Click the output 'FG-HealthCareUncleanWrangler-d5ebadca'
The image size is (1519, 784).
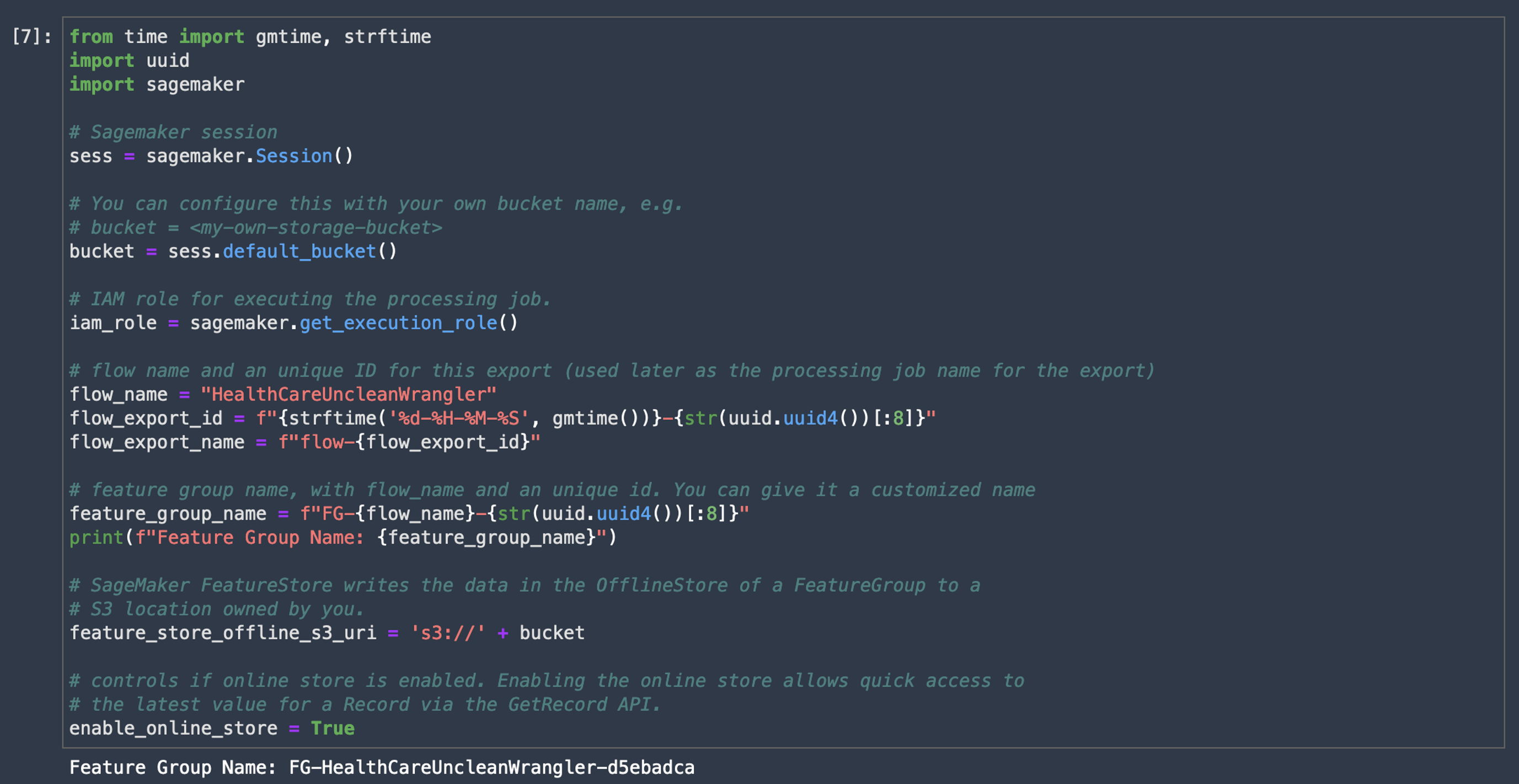click(x=492, y=767)
